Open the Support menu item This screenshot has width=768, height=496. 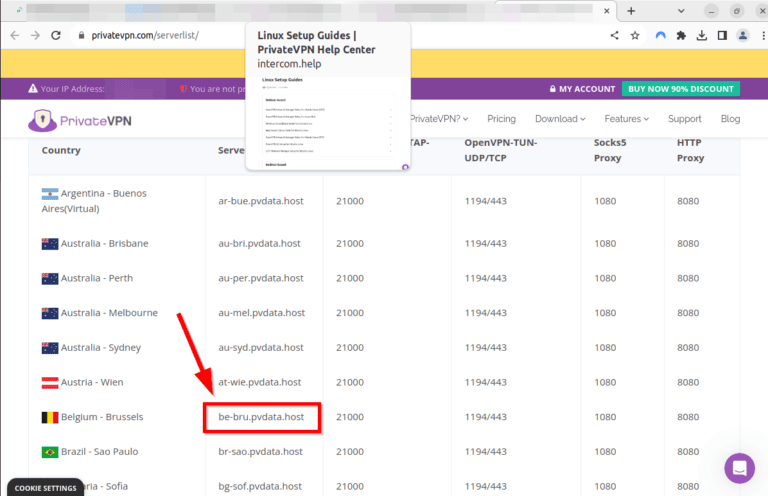tap(684, 119)
